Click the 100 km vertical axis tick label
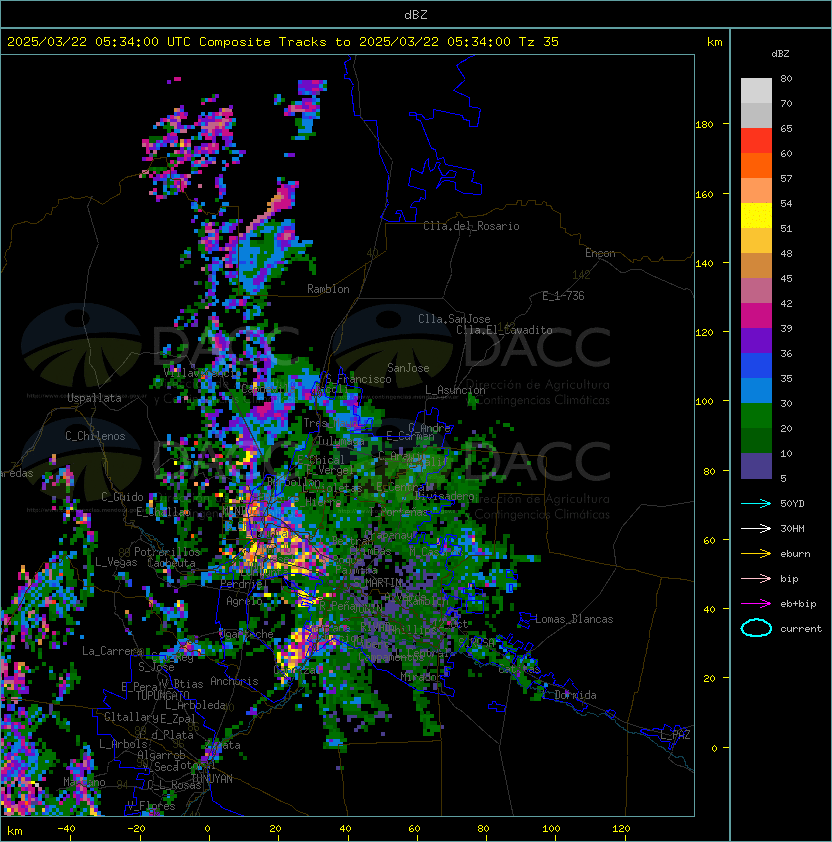 tap(704, 401)
